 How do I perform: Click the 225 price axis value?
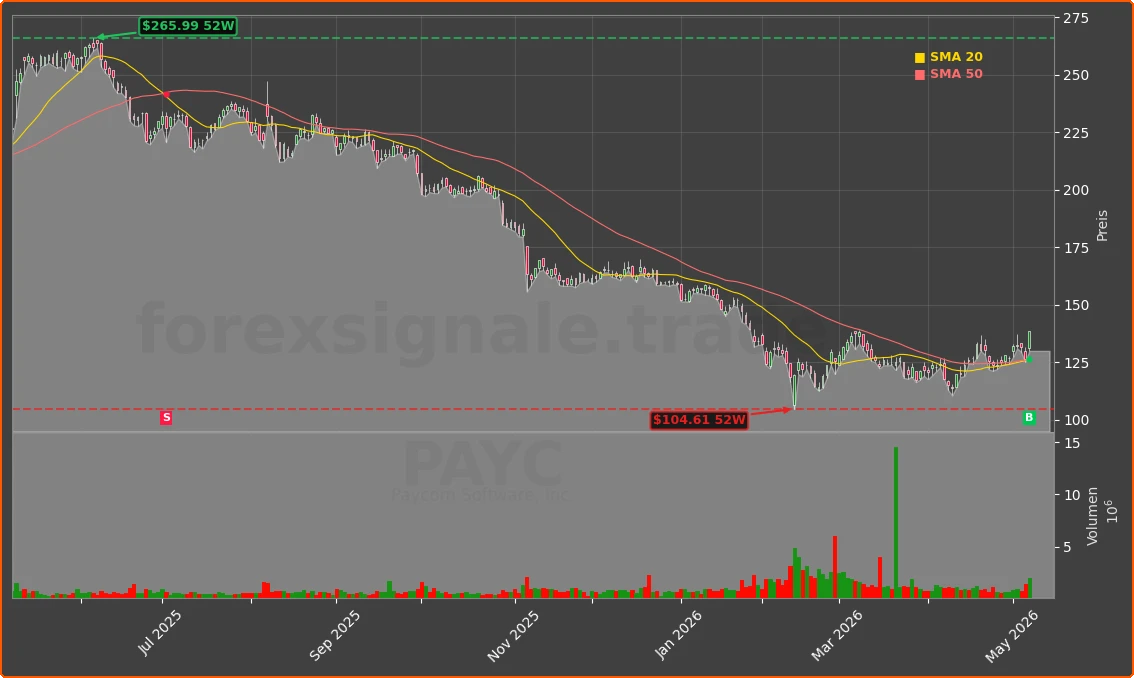tap(1075, 133)
